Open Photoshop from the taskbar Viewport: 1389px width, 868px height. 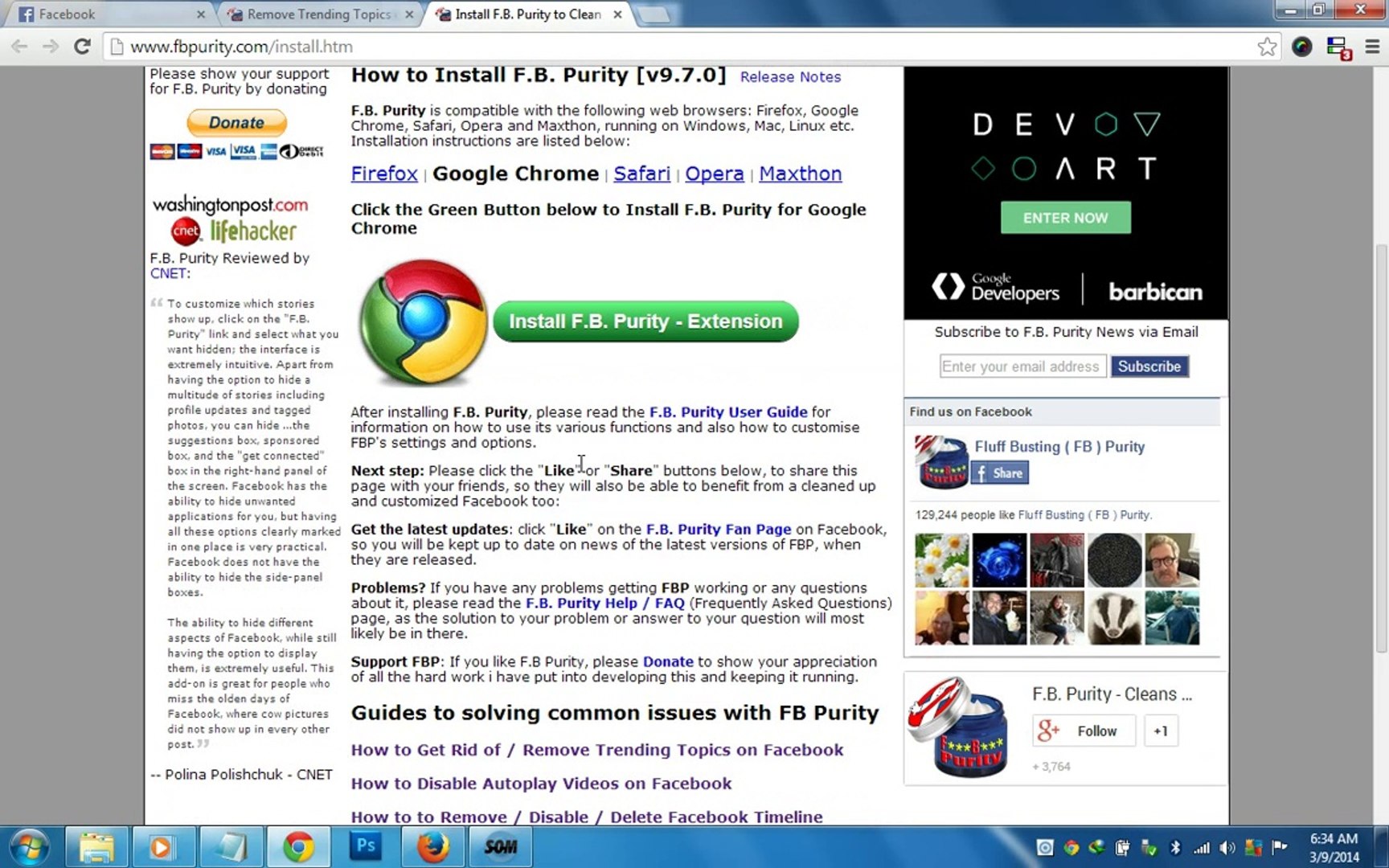click(366, 846)
